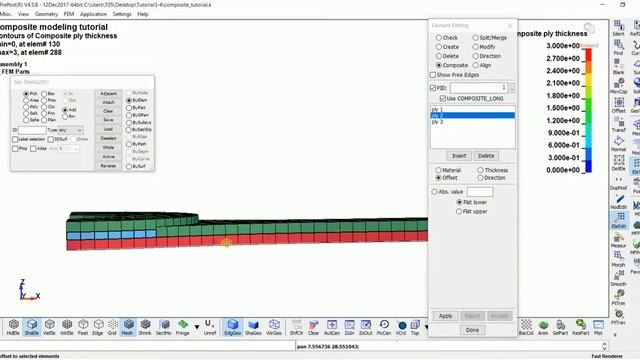This screenshot has height=360, width=640.
Task: Open the Offset tool in right toolbar
Action: tap(618, 105)
